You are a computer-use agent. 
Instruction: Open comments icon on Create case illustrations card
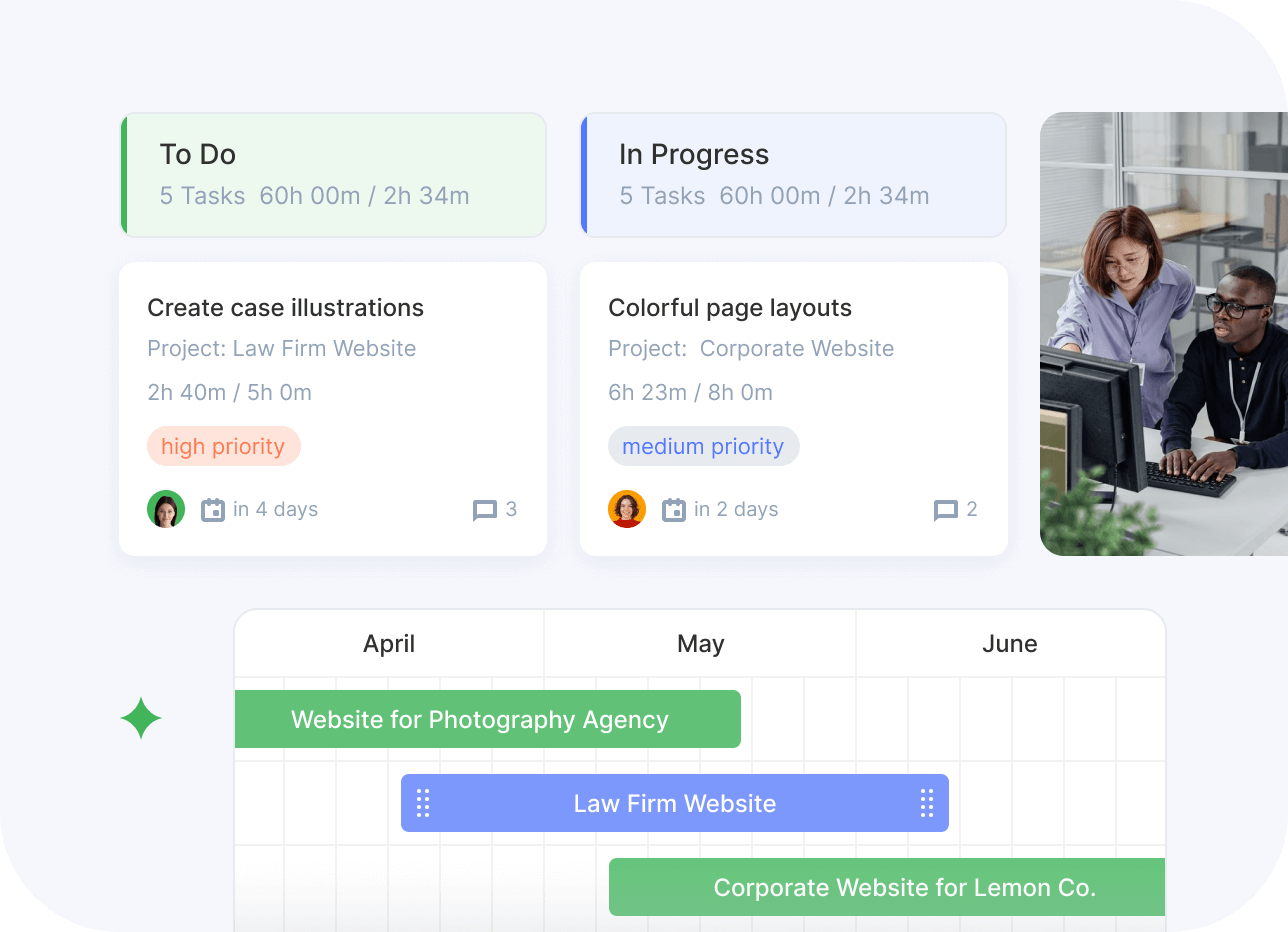pos(485,511)
